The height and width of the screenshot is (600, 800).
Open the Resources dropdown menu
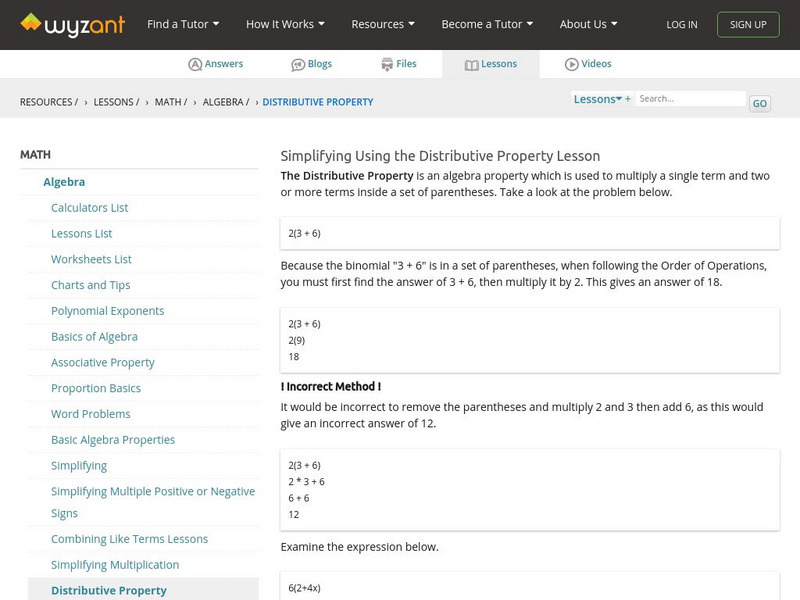click(x=384, y=24)
